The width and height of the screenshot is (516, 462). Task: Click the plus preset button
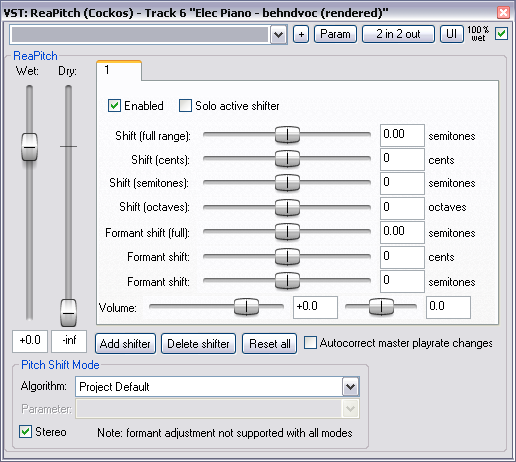coord(301,34)
